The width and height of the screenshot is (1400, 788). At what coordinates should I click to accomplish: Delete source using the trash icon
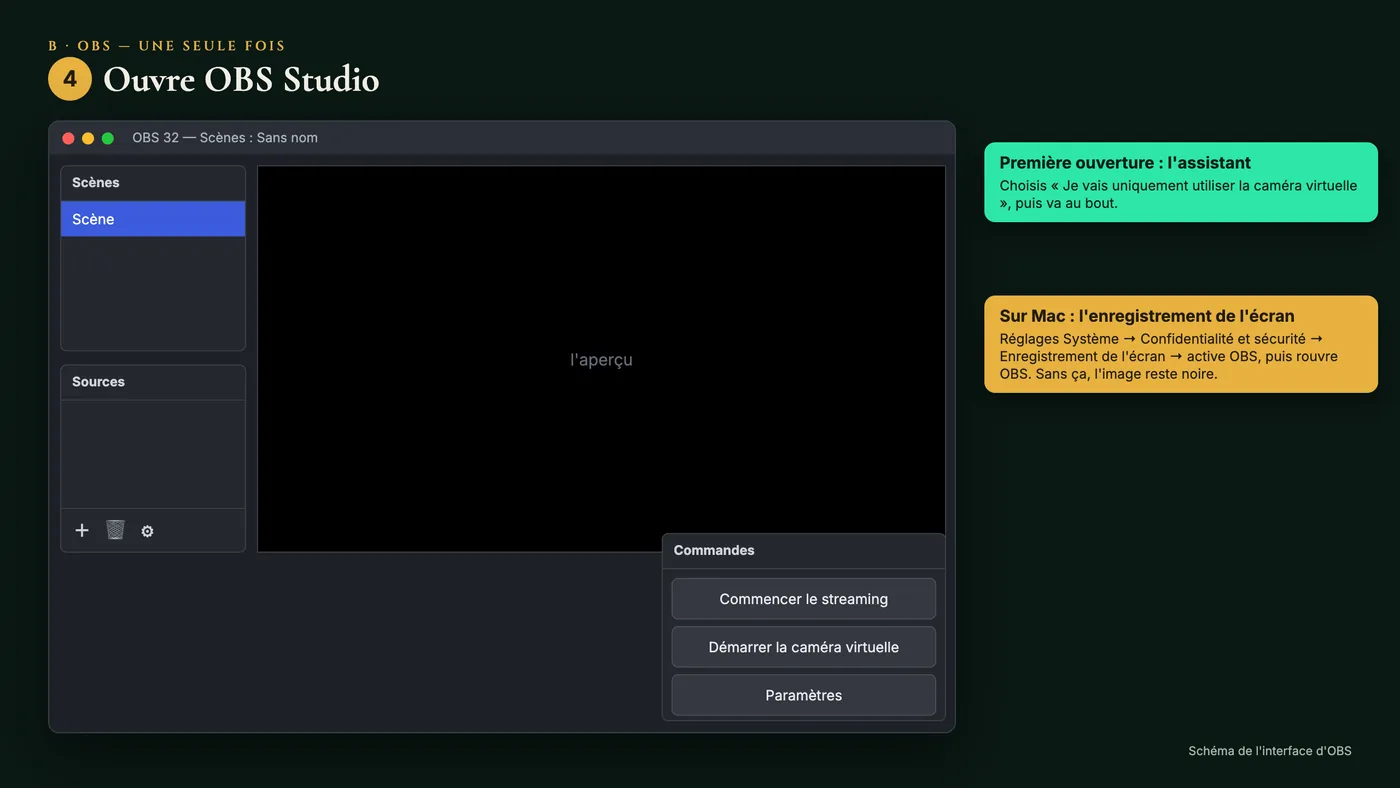click(115, 530)
